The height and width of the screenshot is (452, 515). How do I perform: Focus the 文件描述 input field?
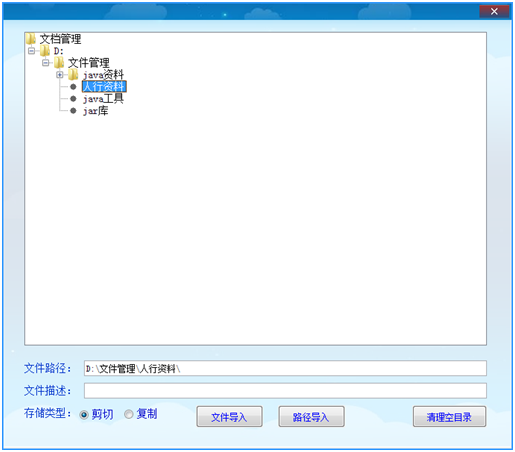285,391
